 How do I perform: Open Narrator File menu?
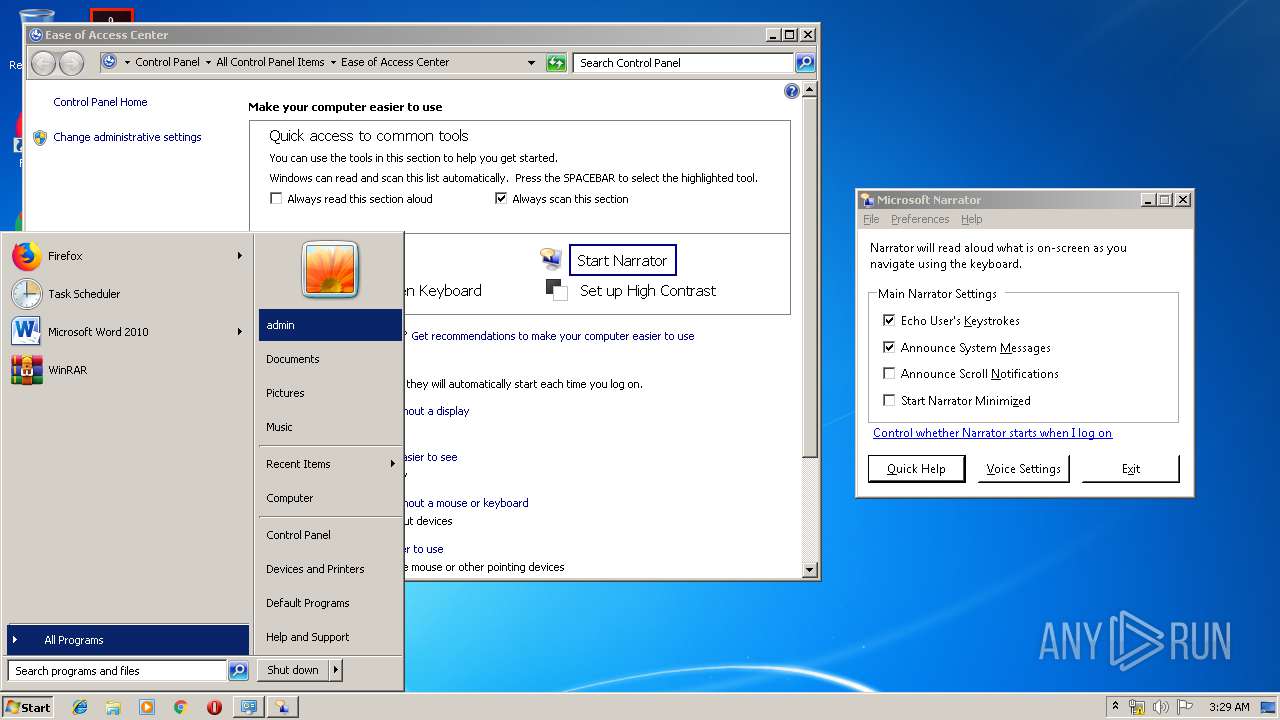click(x=871, y=219)
